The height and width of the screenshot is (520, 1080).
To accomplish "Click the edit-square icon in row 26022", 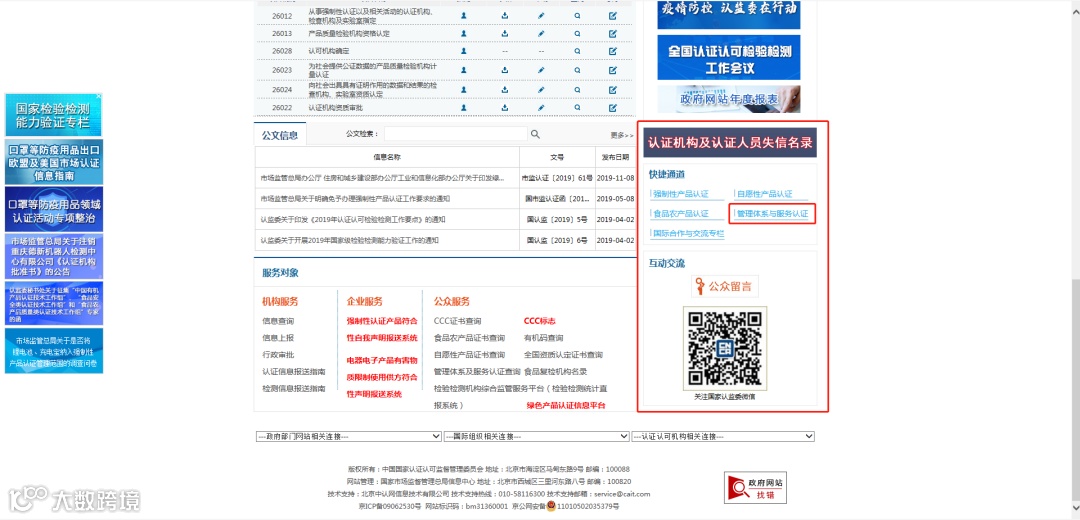I will [x=613, y=107].
